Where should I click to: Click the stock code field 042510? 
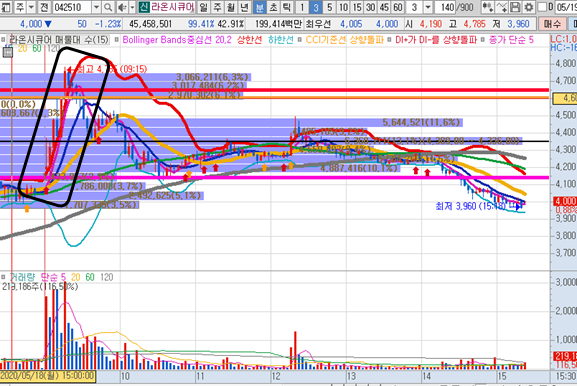point(72,7)
